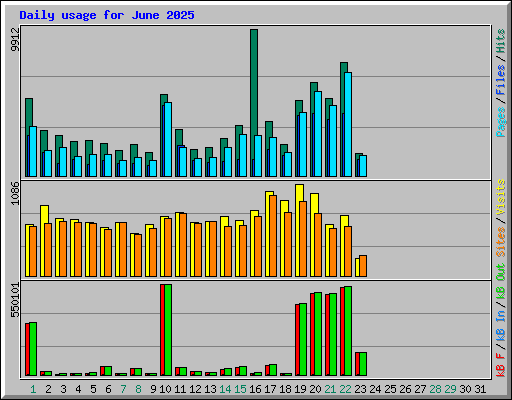The image size is (512, 400).
Task: Click the red kB F bar for day 19
Action: [297, 340]
